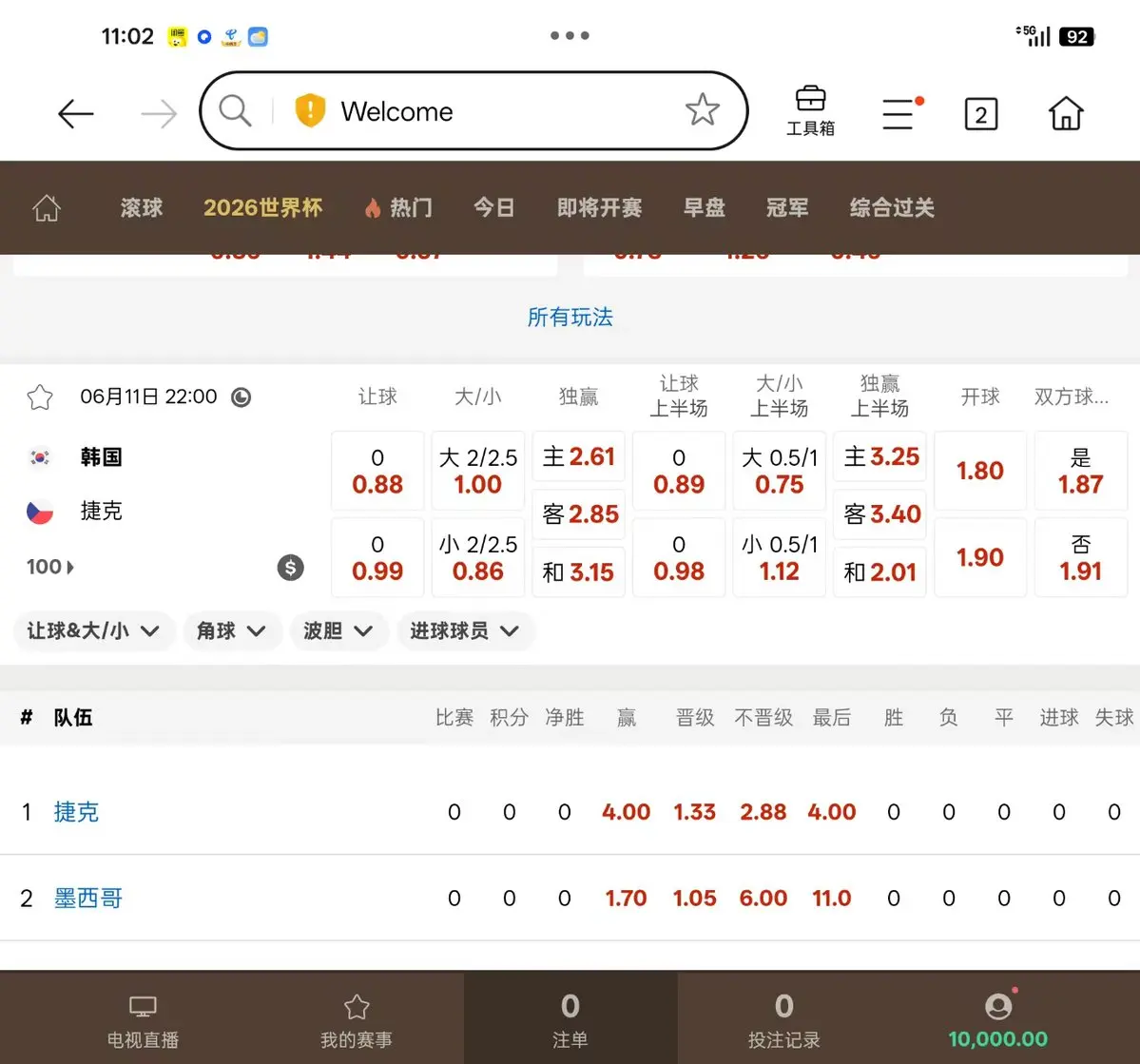1140x1064 pixels.
Task: Select first-half 客 3.40
Action: coord(879,514)
